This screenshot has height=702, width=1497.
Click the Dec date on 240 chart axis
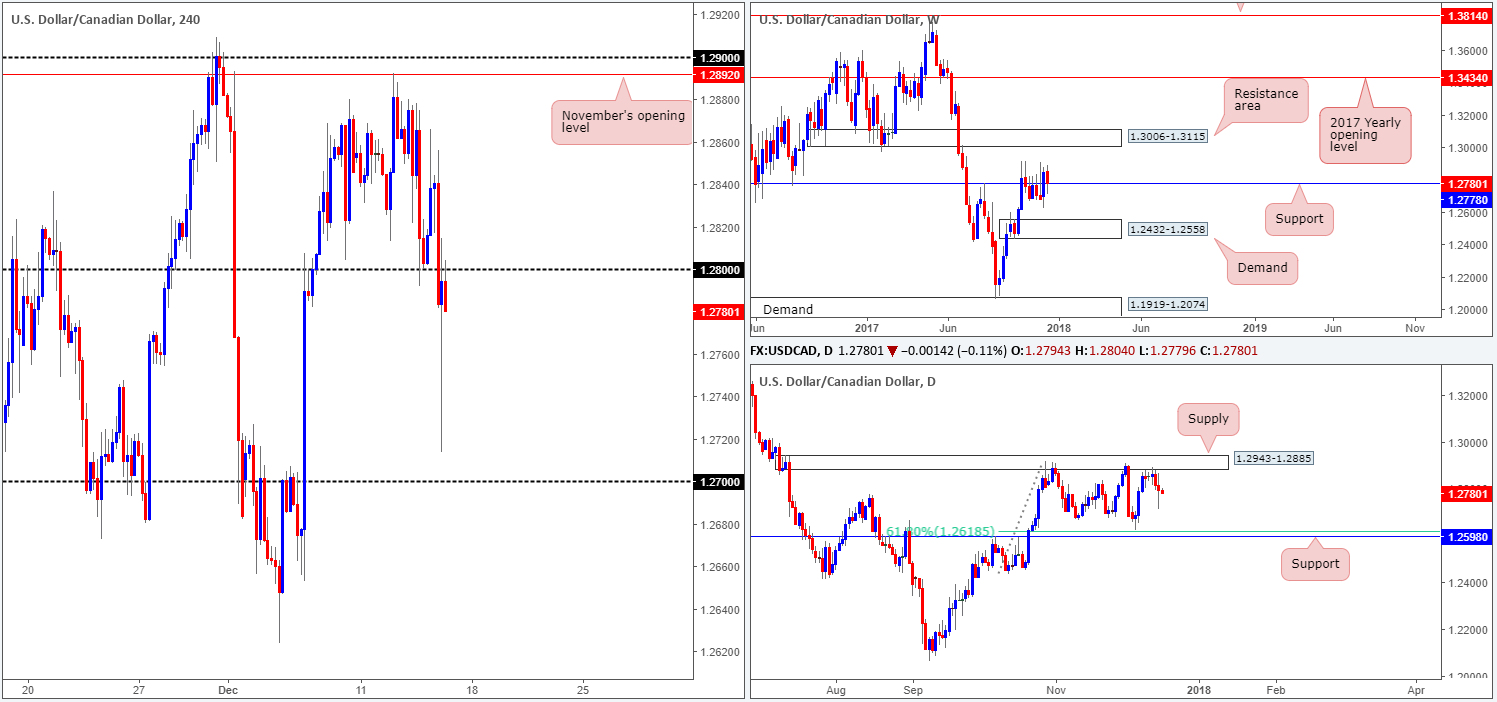pos(227,690)
